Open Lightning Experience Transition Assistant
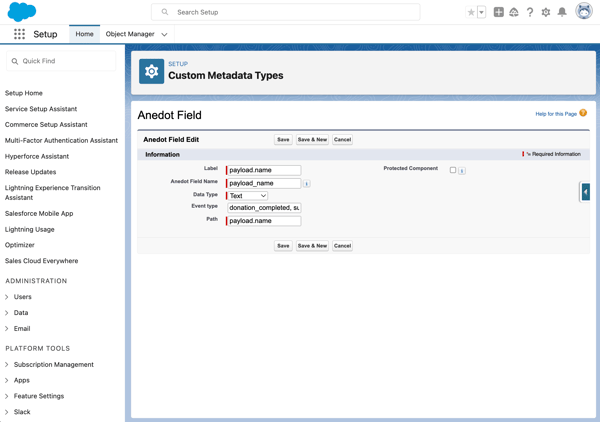Screen dimensions: 600x422 click(x=52, y=192)
